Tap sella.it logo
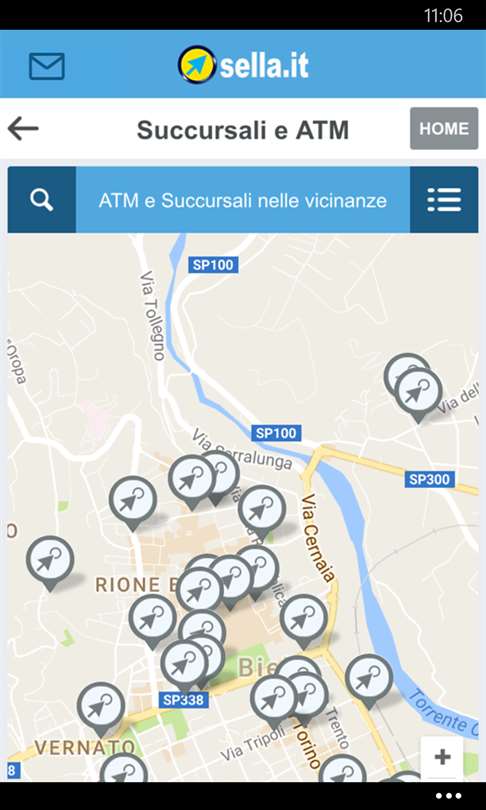The height and width of the screenshot is (810, 486). coord(243,65)
